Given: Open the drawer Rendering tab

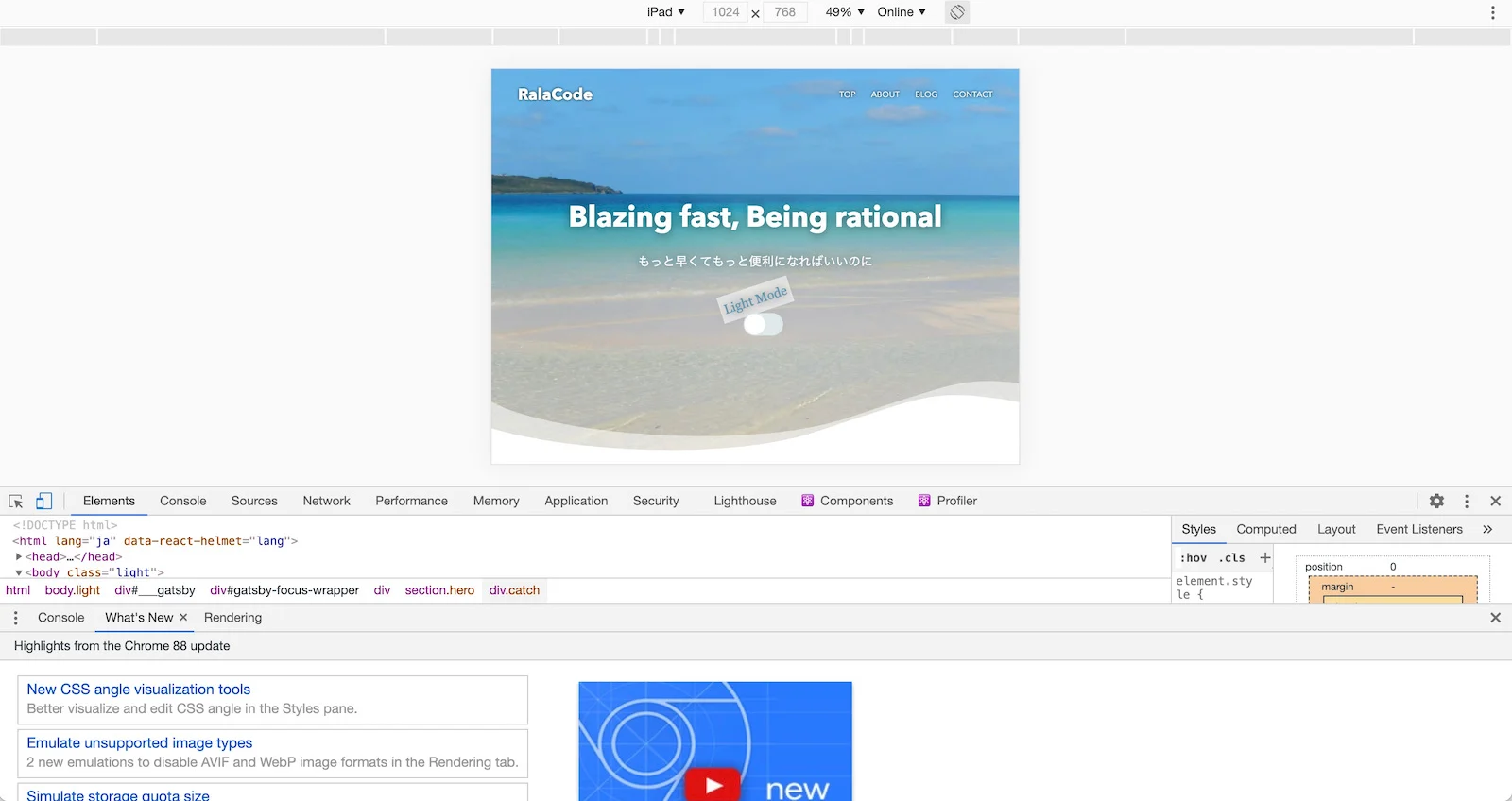Looking at the screenshot, I should pos(232,618).
